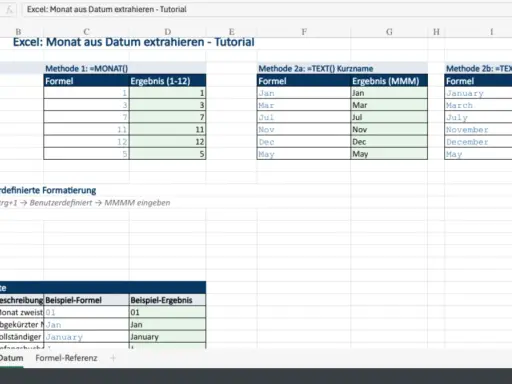The image size is (512, 384).
Task: Select column F header
Action: (x=304, y=32)
